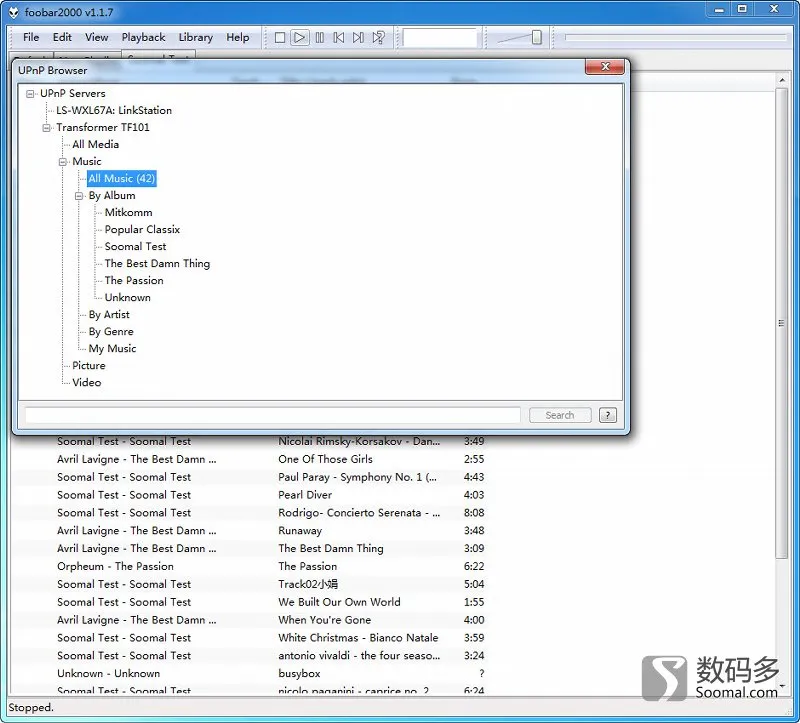Click the playlist scrollbar up arrow
Viewport: 800px width, 723px height.
click(782, 80)
